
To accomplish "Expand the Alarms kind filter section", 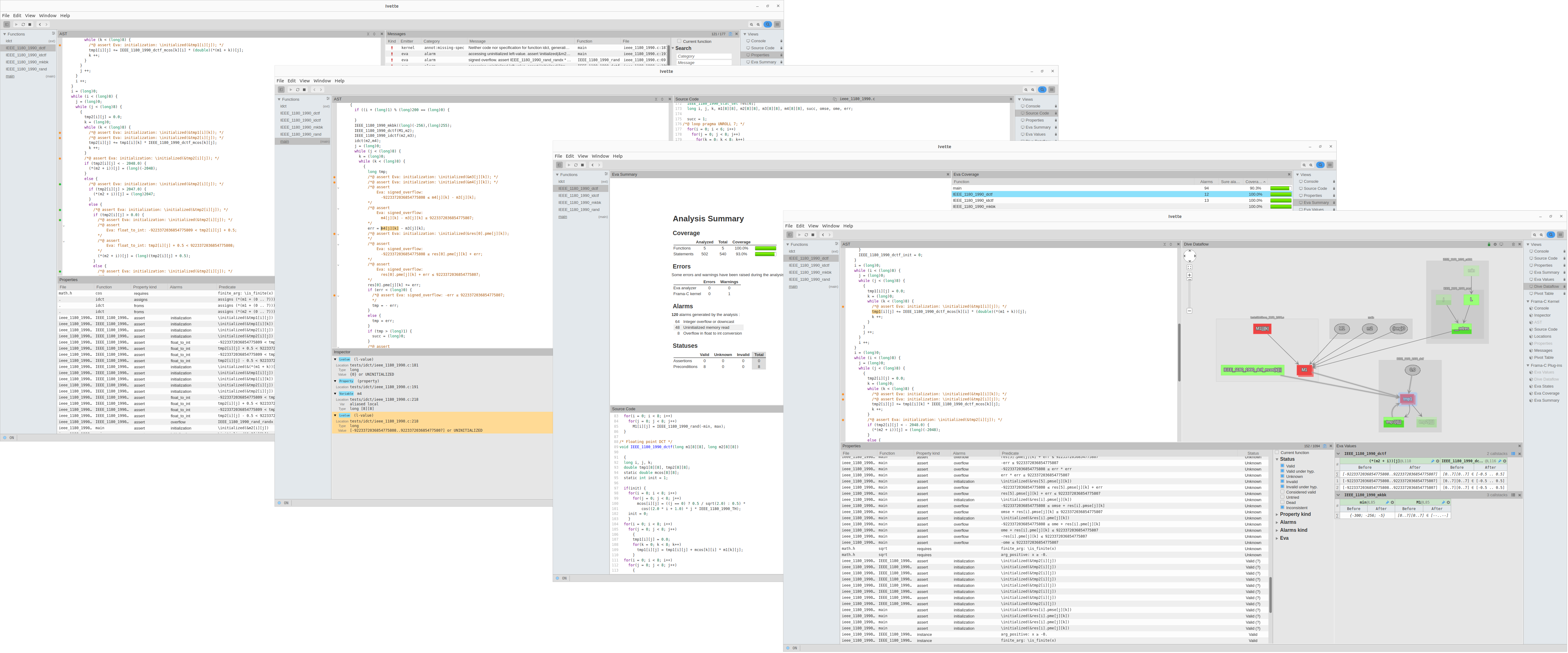I will [1277, 530].
